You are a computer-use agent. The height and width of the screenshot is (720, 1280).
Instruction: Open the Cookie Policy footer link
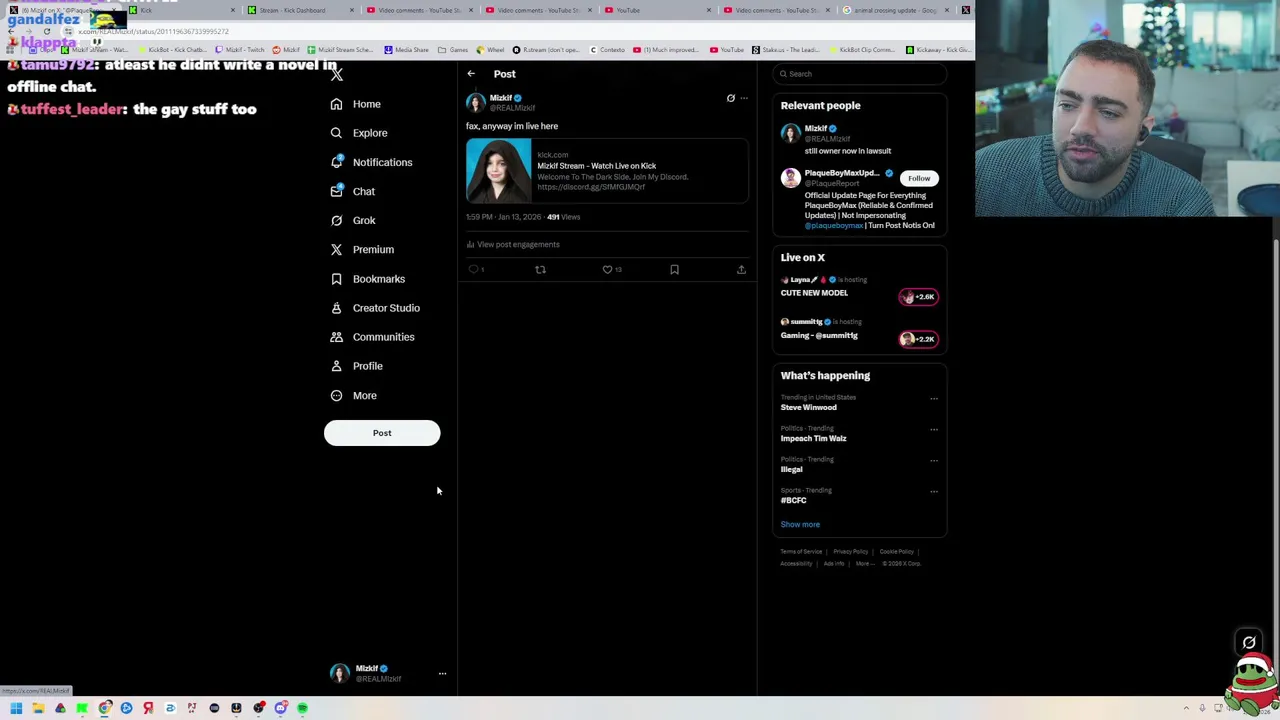click(897, 551)
